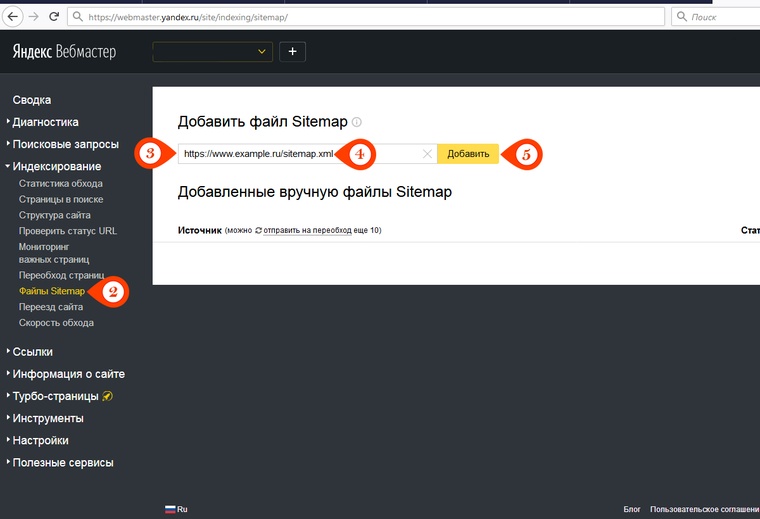This screenshot has width=760, height=519.
Task: Collapse the Индексирование section
Action: click(x=56, y=166)
